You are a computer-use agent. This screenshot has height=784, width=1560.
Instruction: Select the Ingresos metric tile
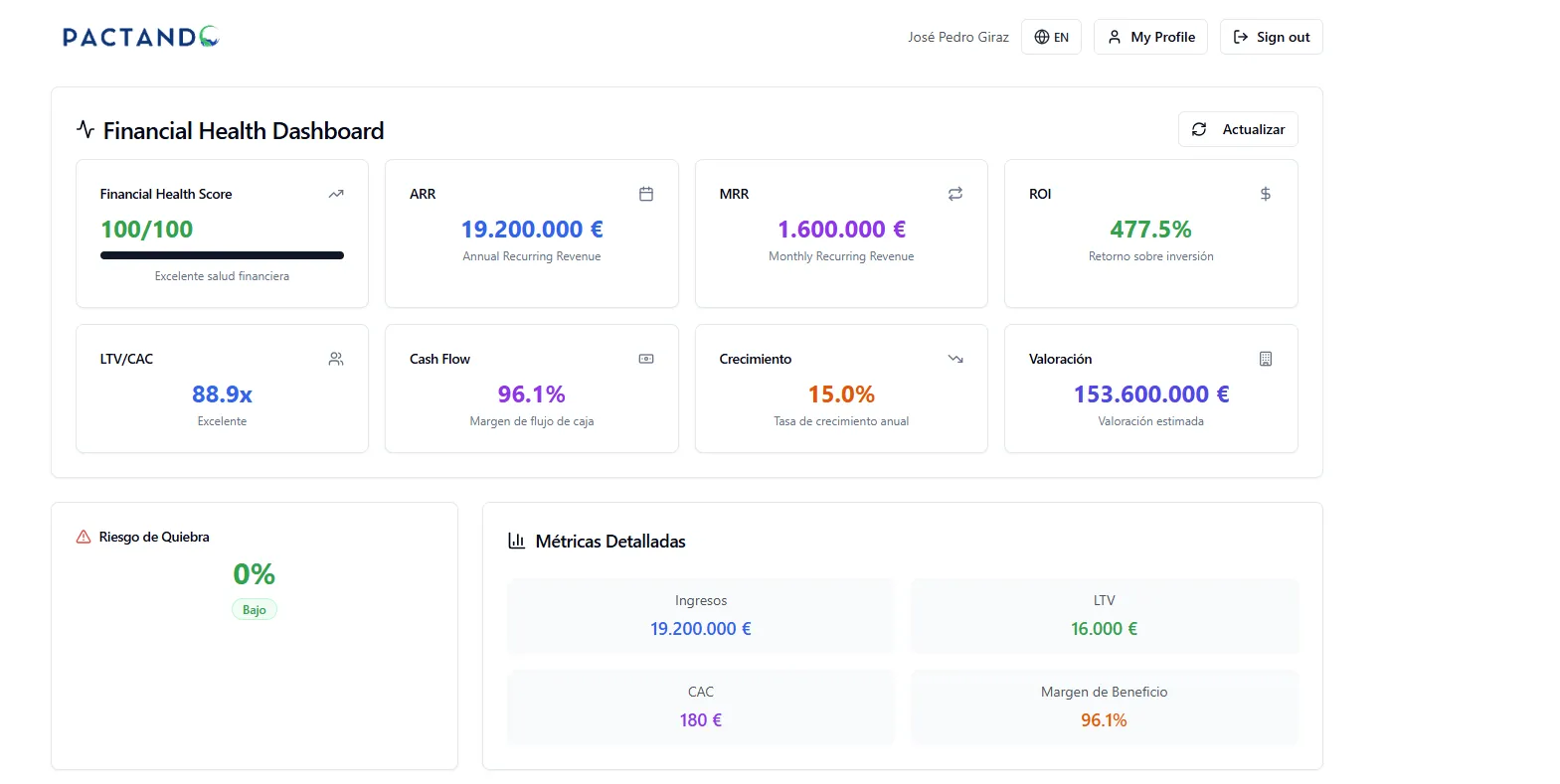[700, 616]
